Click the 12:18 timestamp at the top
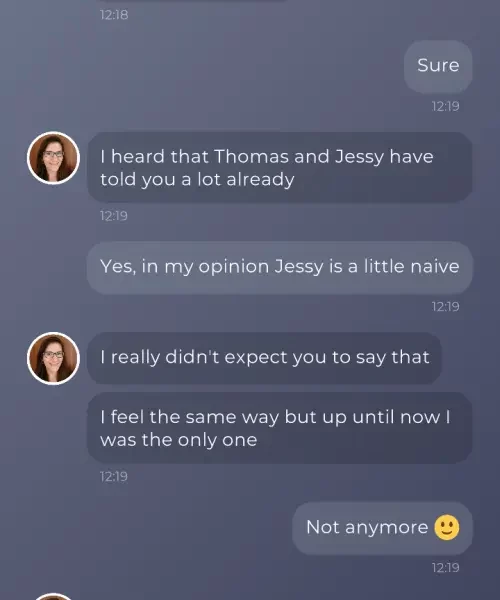 point(114,15)
